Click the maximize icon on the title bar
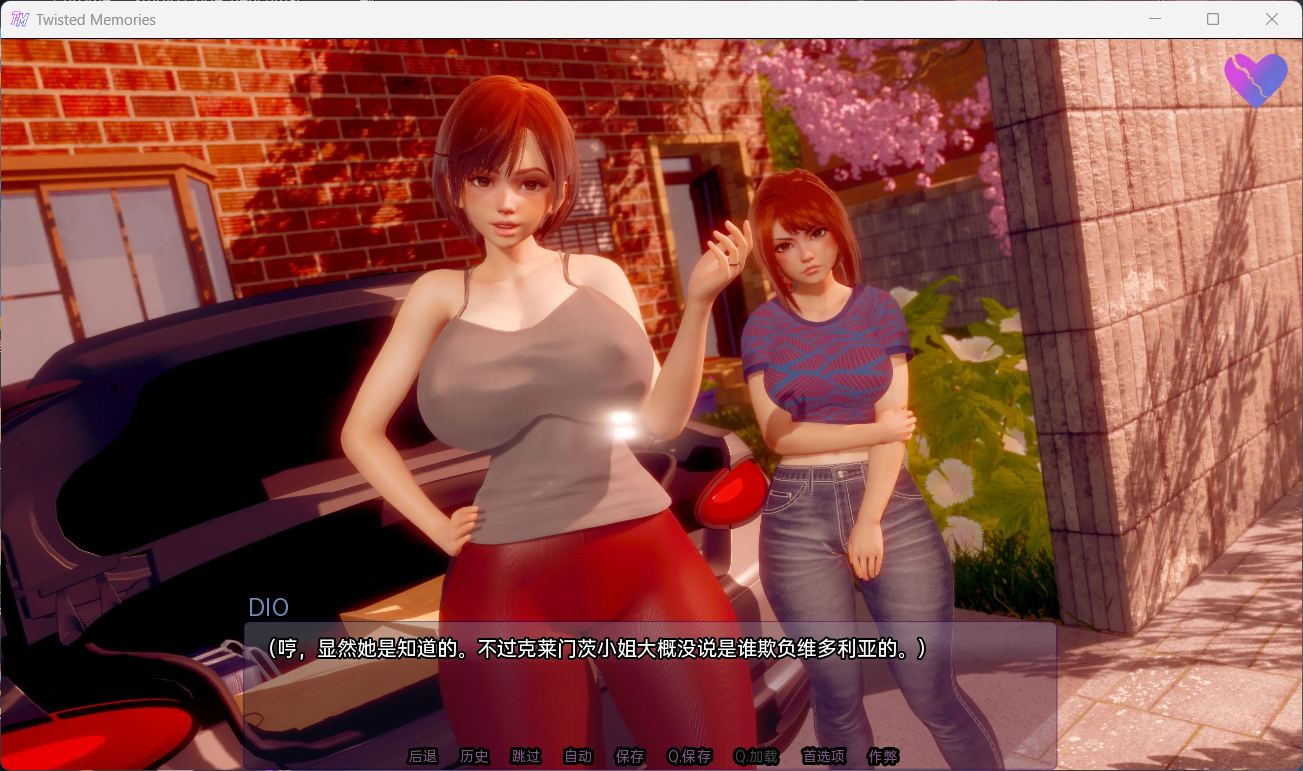The image size is (1303, 771). [1212, 19]
